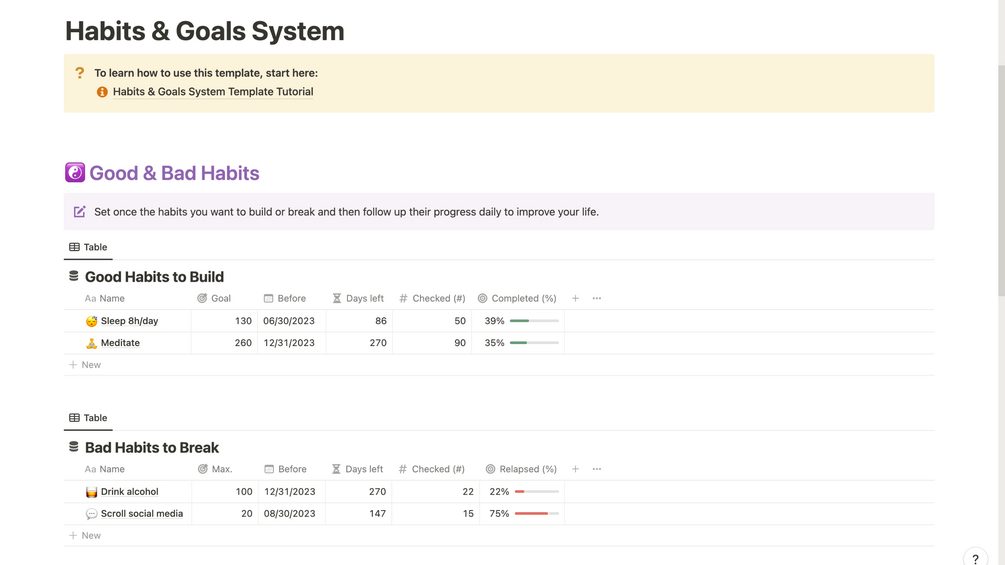Image resolution: width=1005 pixels, height=565 pixels.
Task: Open the Drink alcohol page
Action: [x=129, y=492]
